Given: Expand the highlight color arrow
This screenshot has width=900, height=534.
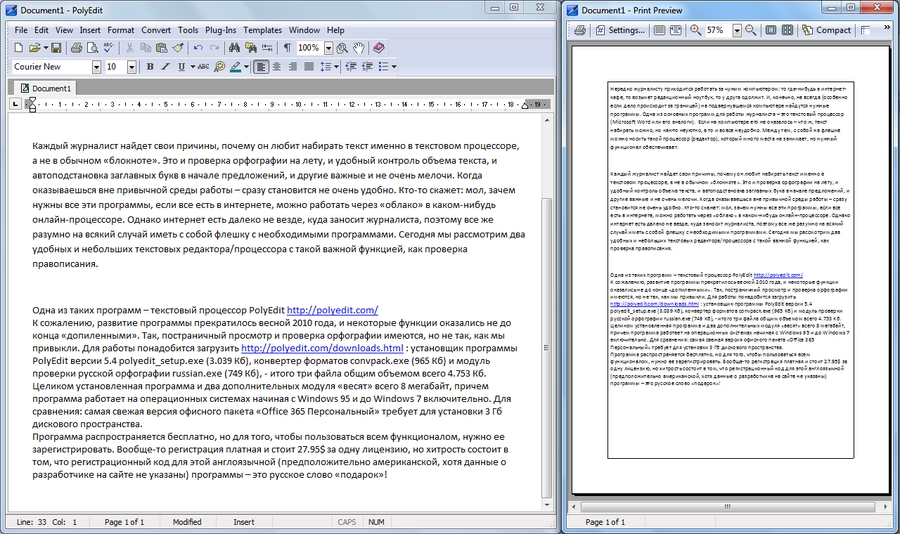Looking at the screenshot, I should point(246,67).
